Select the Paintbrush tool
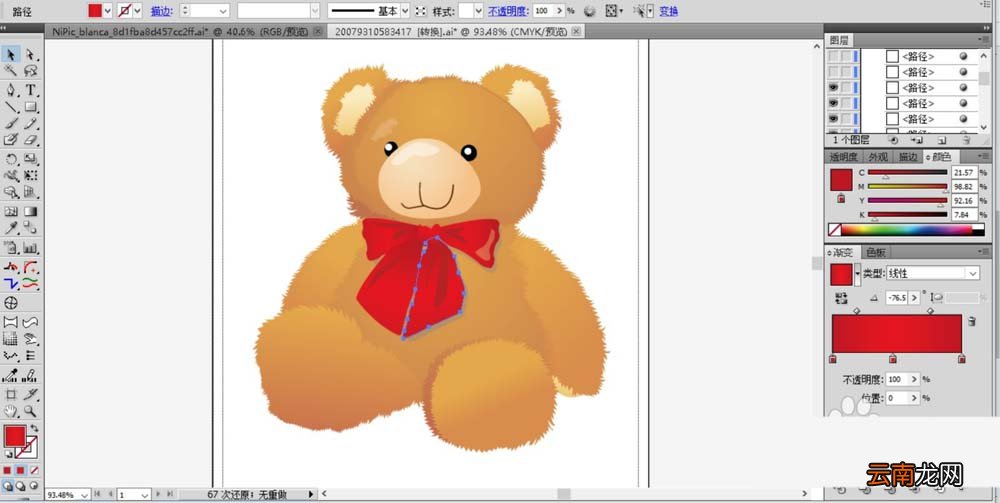 pos(11,123)
